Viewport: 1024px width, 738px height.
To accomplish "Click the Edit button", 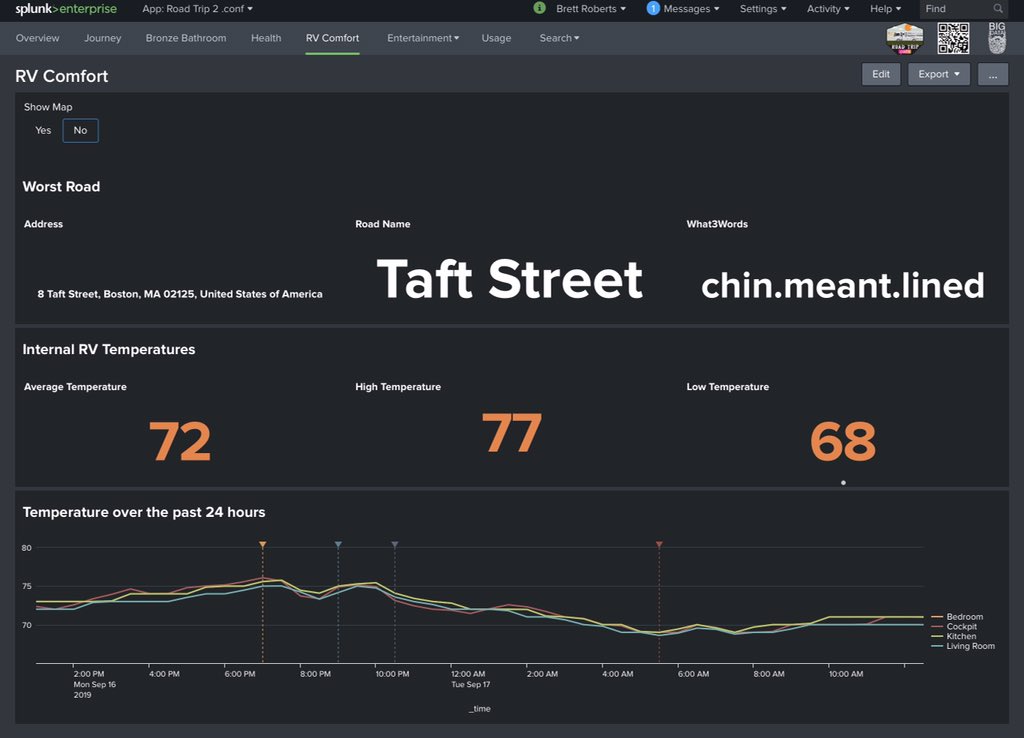I will pyautogui.click(x=880, y=74).
